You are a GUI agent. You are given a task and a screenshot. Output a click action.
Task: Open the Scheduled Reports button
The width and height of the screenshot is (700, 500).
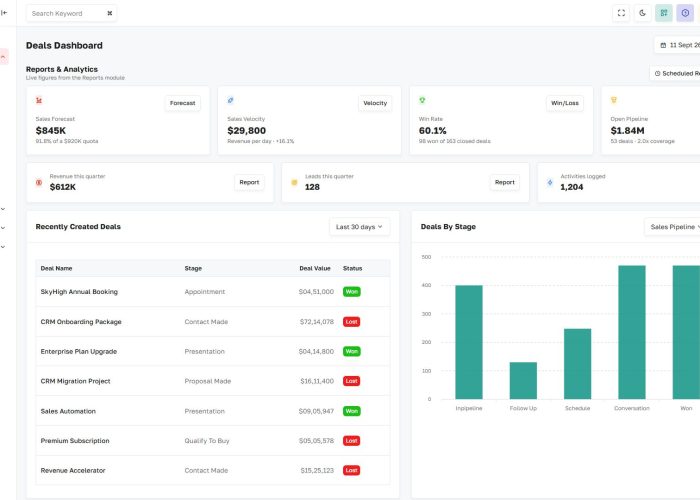[x=675, y=73]
